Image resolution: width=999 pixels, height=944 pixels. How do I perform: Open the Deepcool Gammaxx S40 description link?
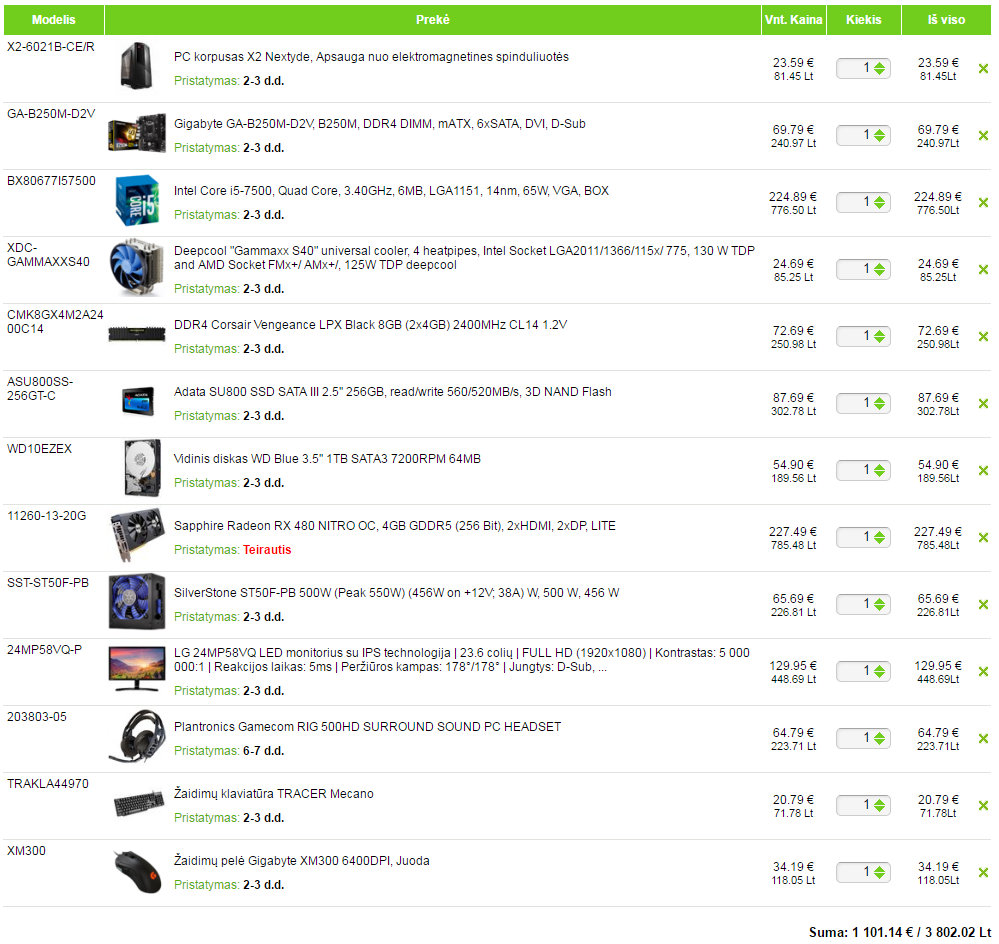point(464,258)
